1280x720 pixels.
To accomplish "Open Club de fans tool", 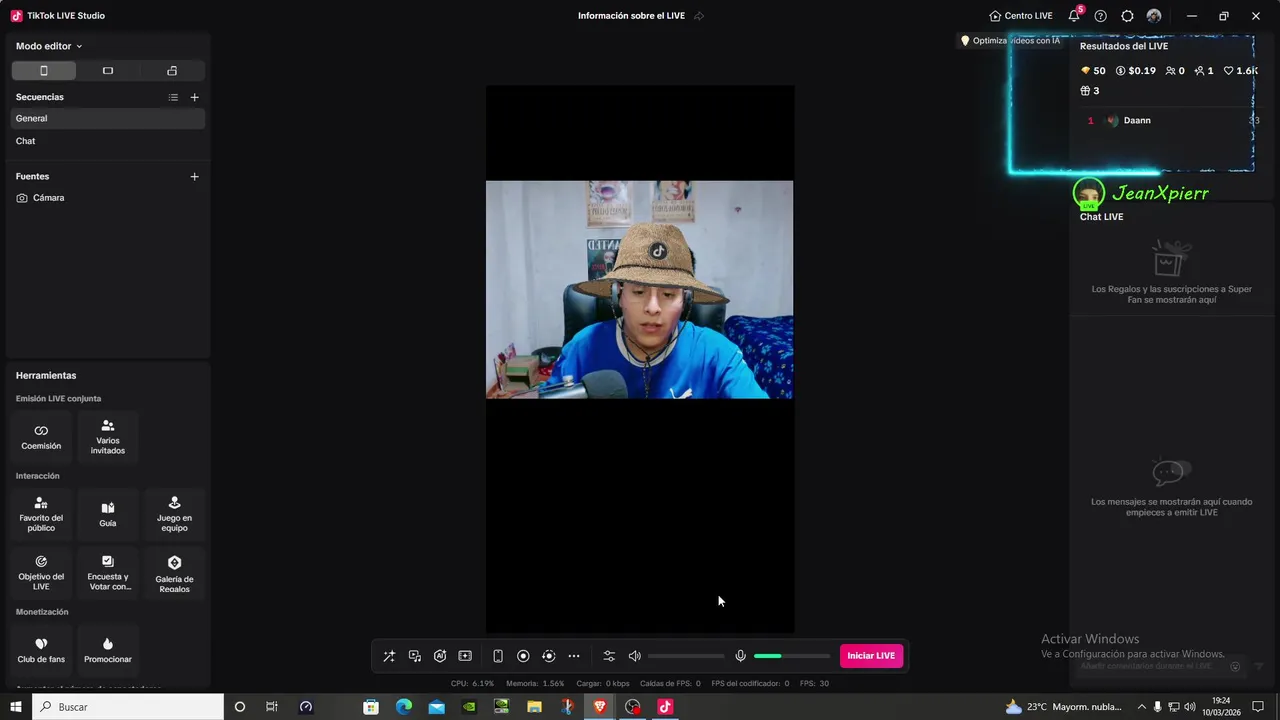I will tap(41, 650).
